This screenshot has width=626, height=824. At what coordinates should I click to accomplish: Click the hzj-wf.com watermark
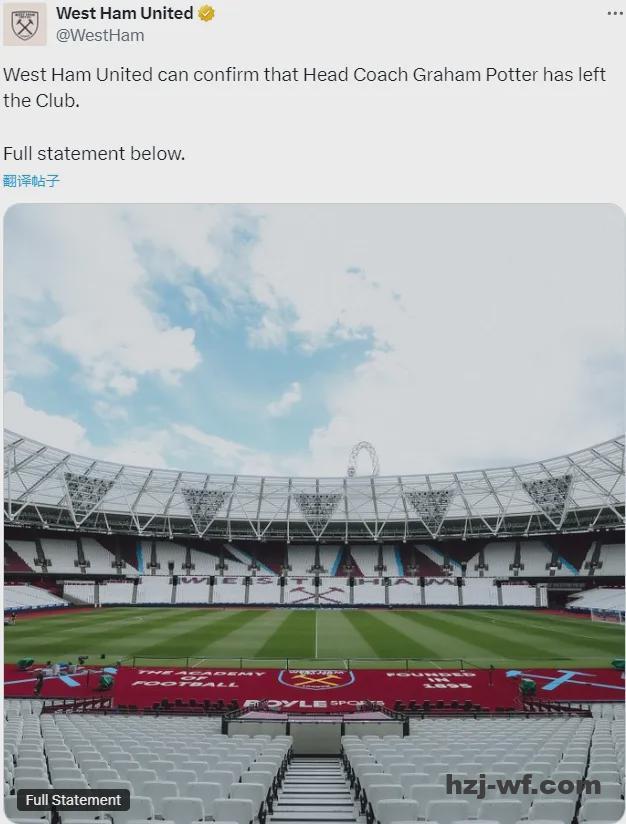tap(523, 785)
